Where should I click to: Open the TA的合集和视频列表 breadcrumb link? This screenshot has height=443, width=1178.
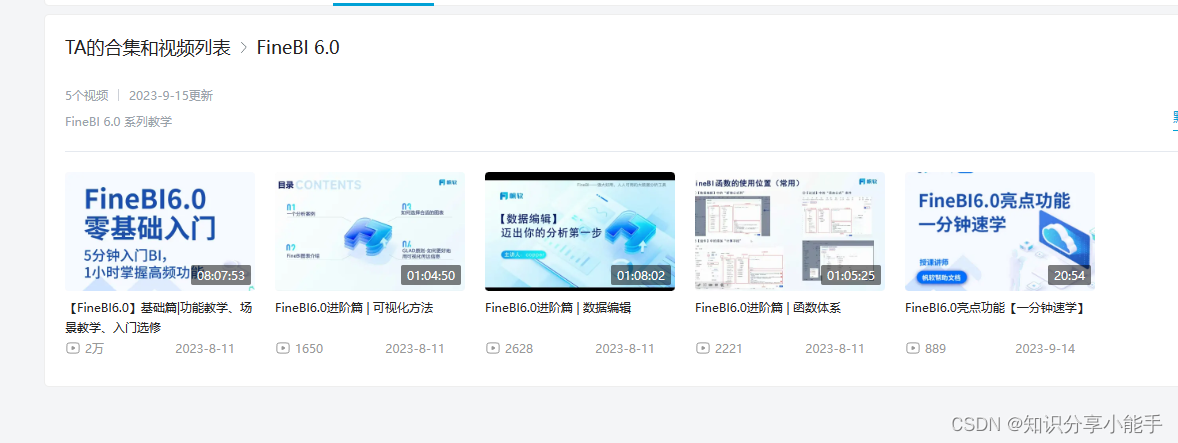point(148,48)
